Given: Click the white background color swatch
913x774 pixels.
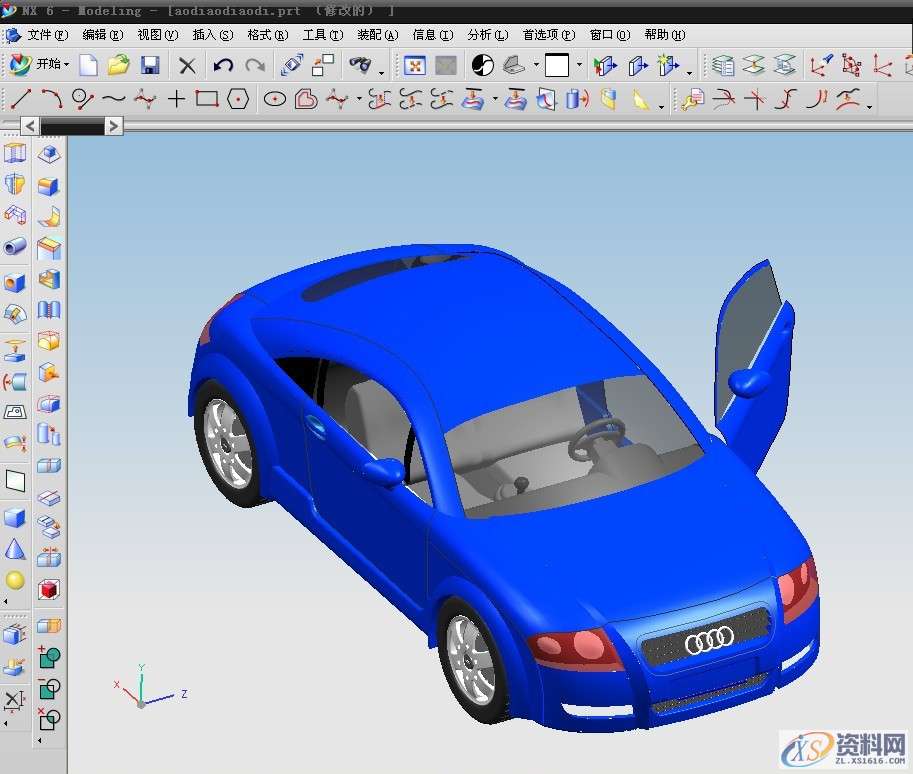Looking at the screenshot, I should tap(557, 66).
